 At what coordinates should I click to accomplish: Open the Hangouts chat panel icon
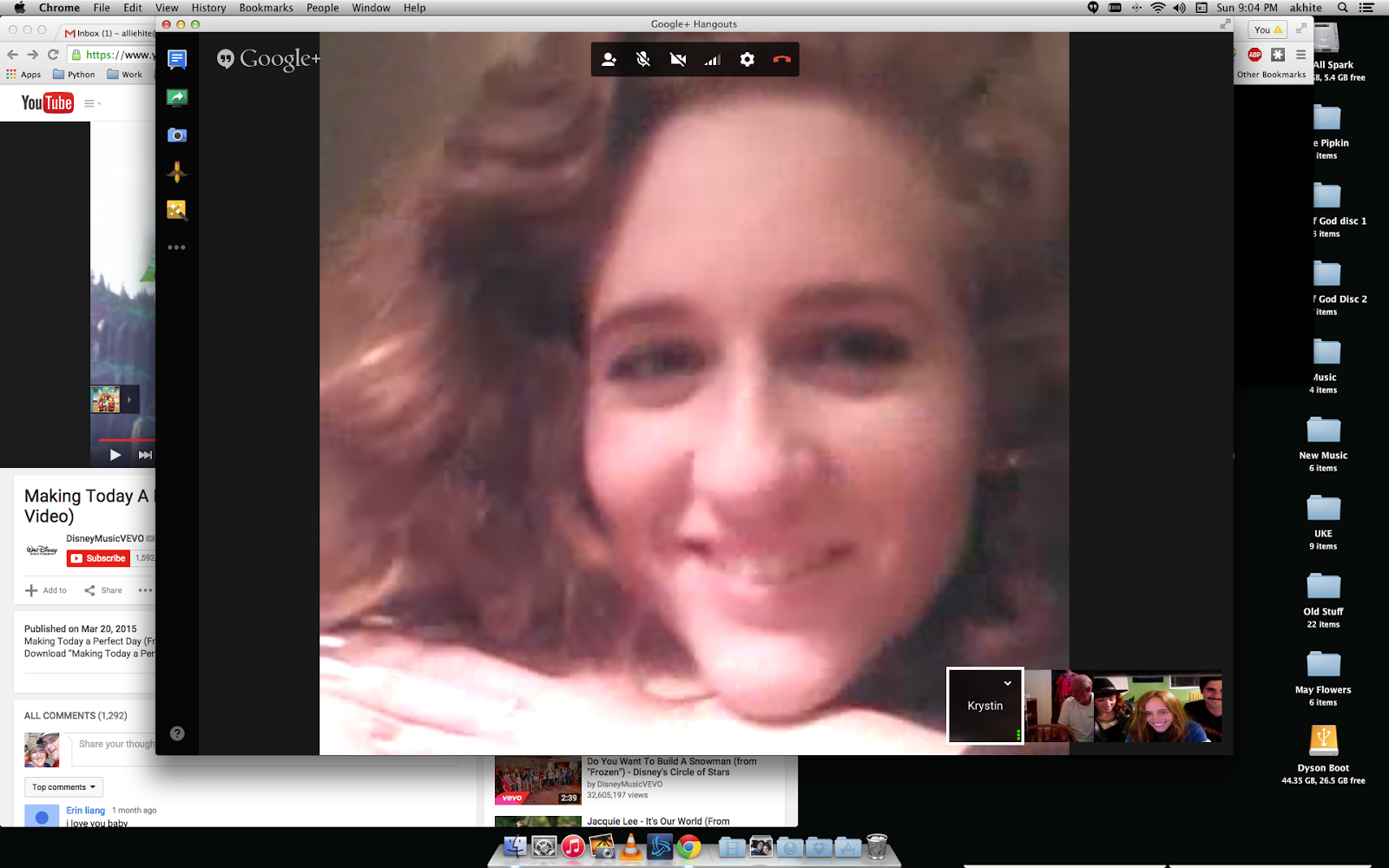pyautogui.click(x=177, y=60)
